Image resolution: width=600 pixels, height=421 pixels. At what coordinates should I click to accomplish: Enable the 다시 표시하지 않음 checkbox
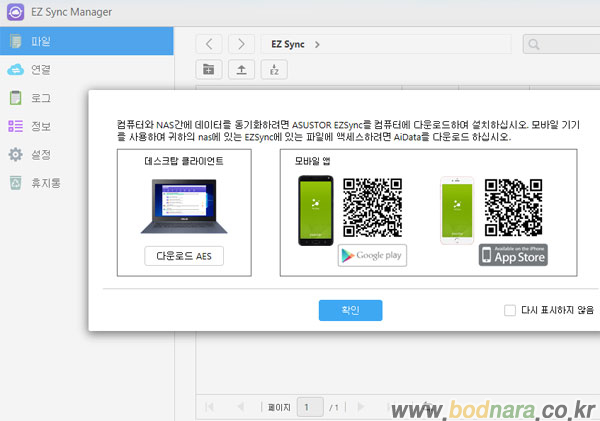(x=510, y=310)
